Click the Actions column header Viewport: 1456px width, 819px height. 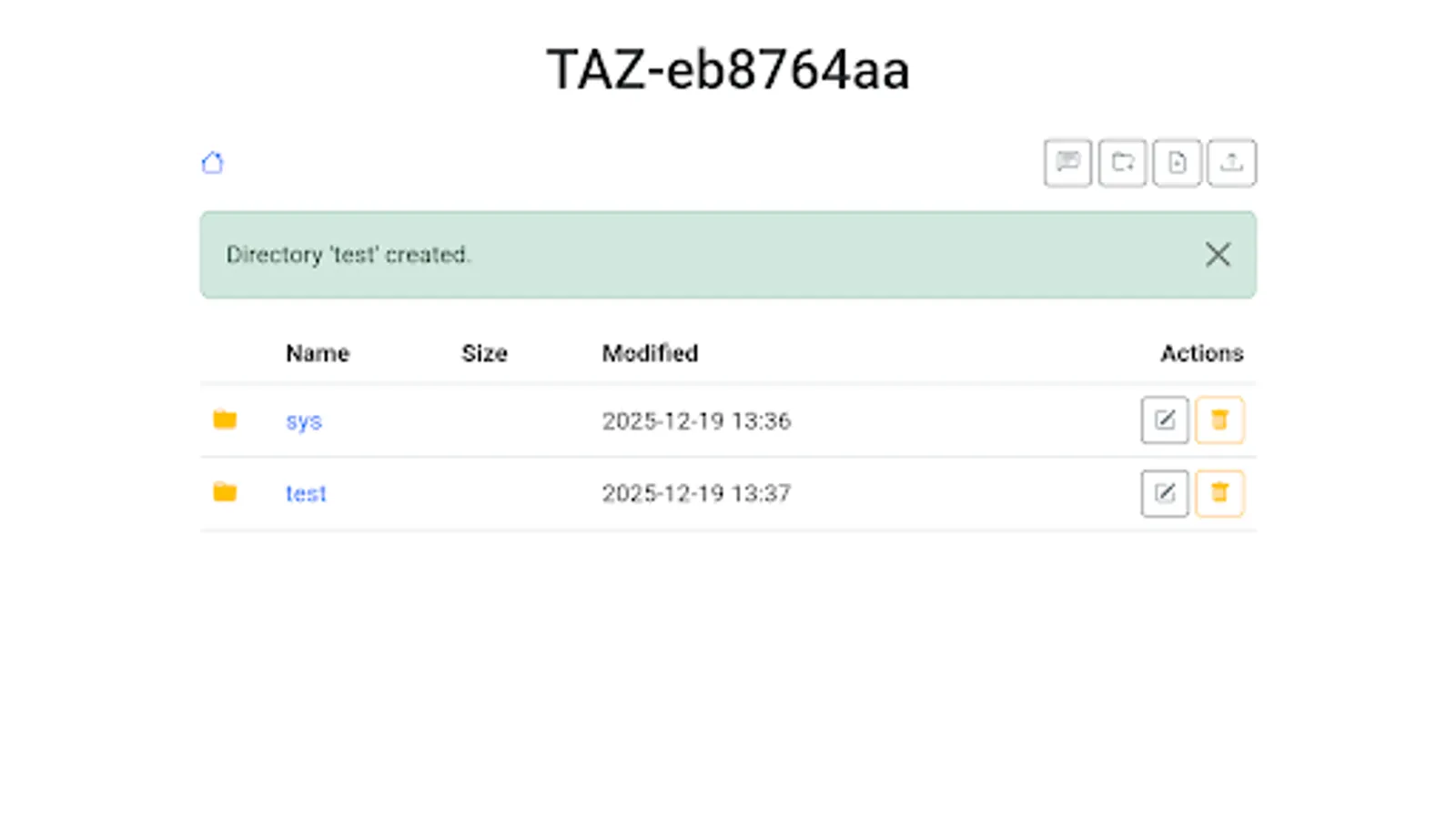click(x=1202, y=353)
